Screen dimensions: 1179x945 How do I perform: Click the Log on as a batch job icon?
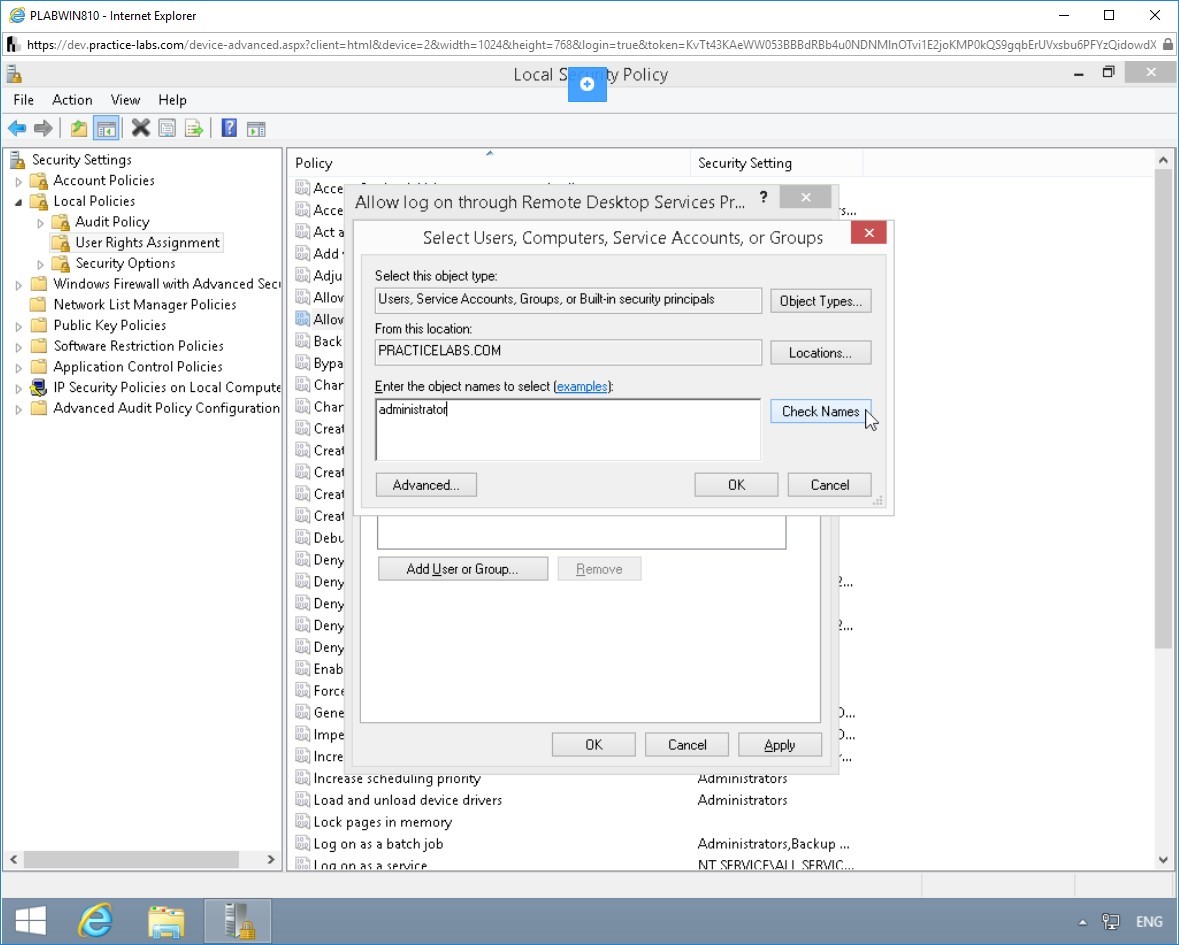click(302, 844)
